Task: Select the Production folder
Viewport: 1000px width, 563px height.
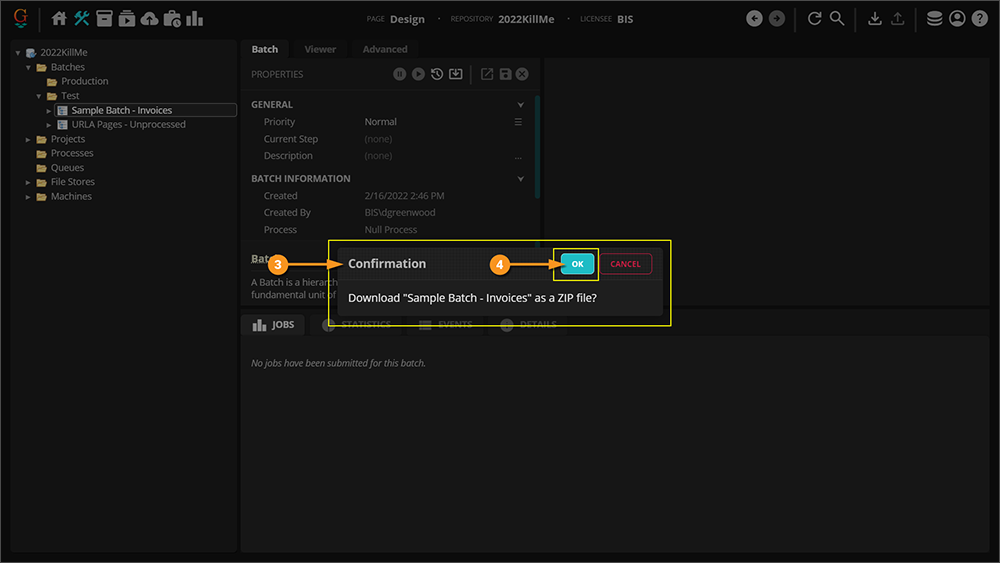Action: [x=85, y=82]
